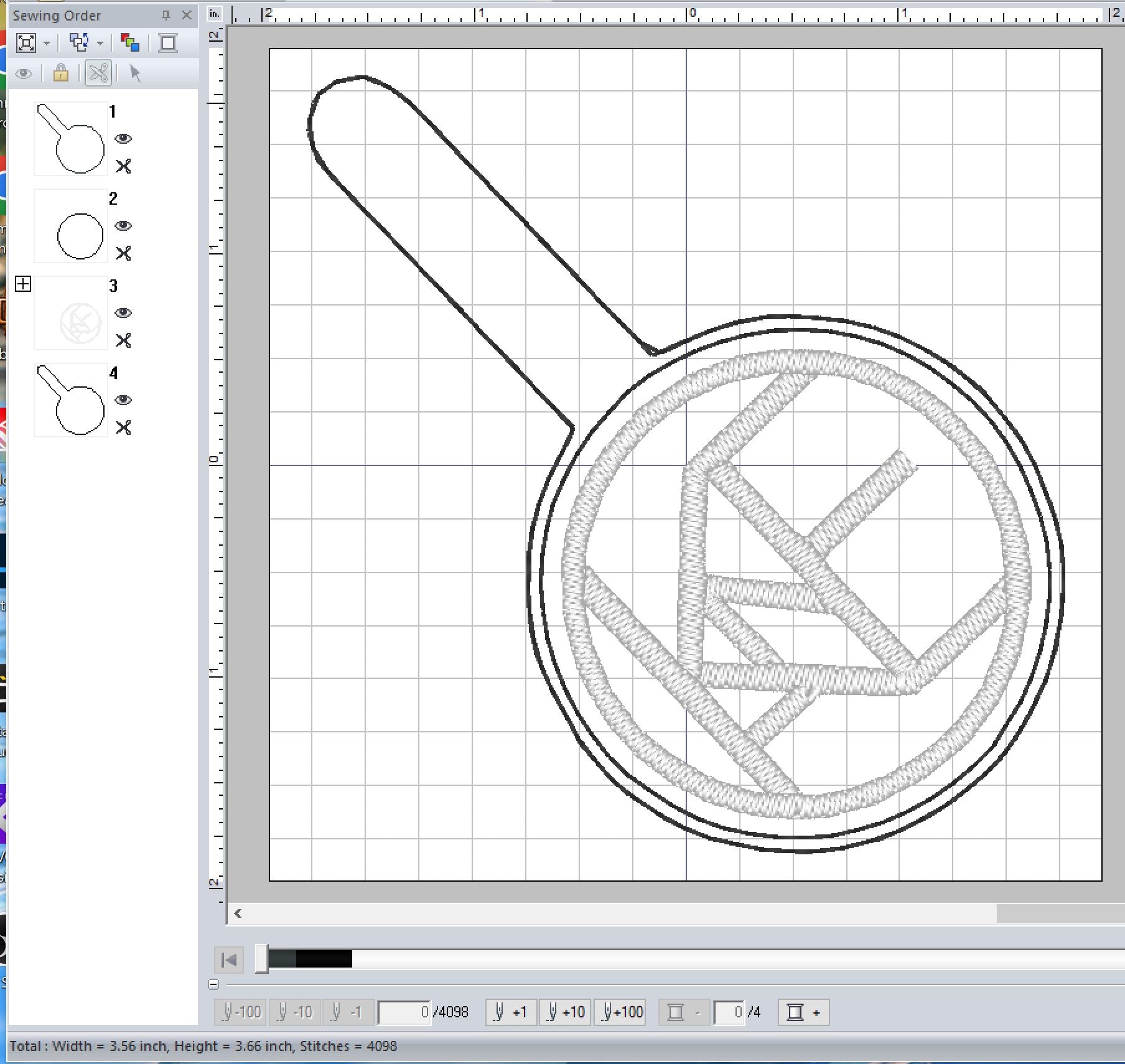Toggle scissors trim mark on item 2
This screenshot has height=1064, width=1125.
point(123,253)
